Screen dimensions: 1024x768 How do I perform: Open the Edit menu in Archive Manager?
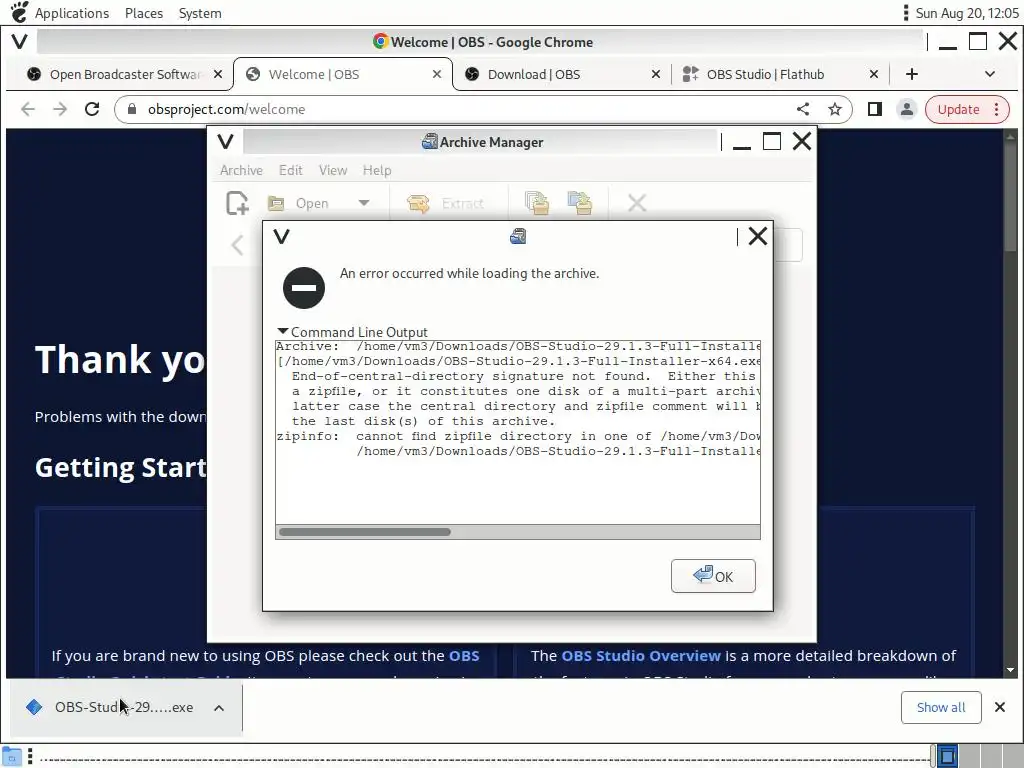click(291, 170)
